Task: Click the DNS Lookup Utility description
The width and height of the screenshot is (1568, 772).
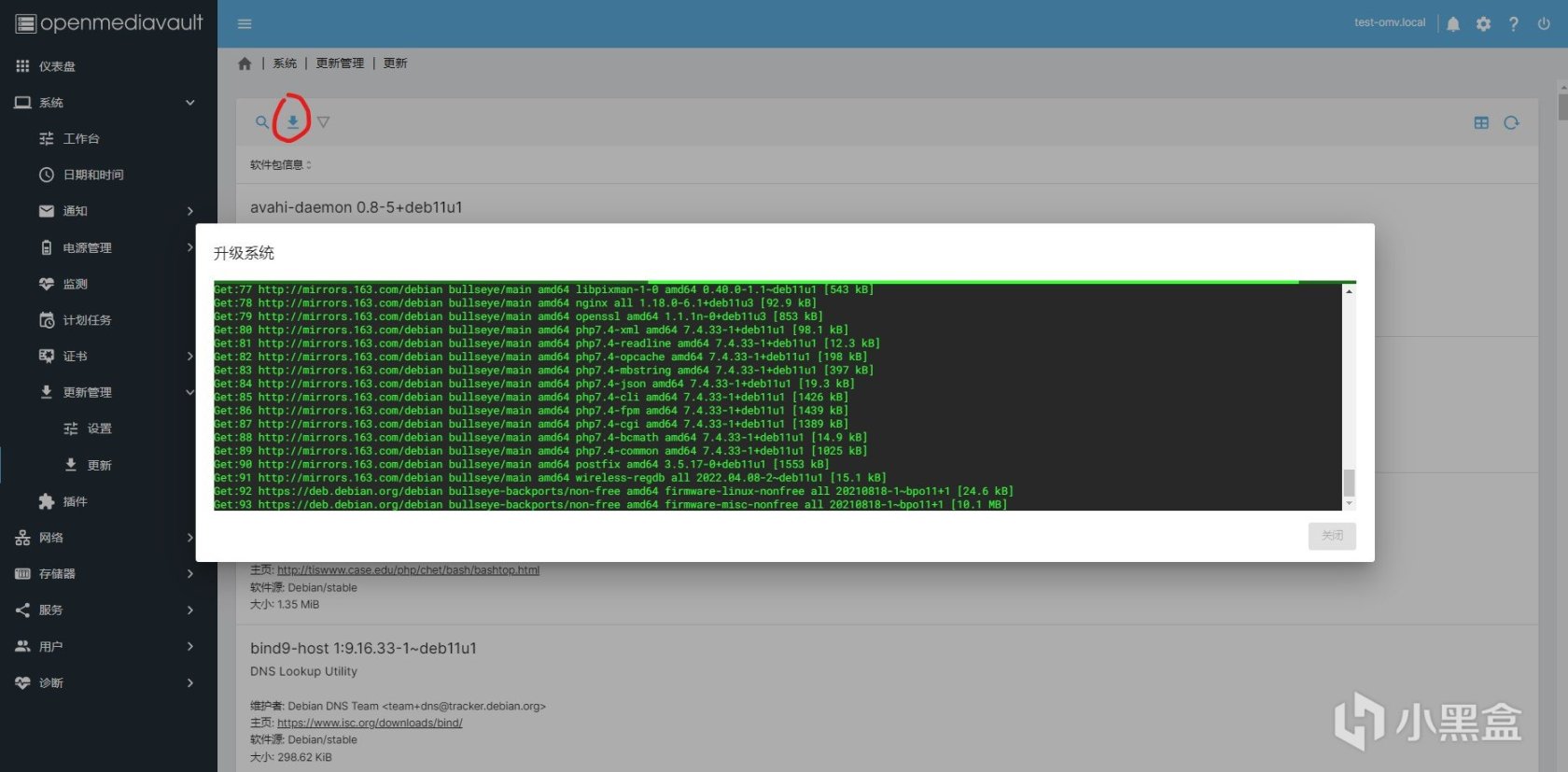Action: click(303, 671)
